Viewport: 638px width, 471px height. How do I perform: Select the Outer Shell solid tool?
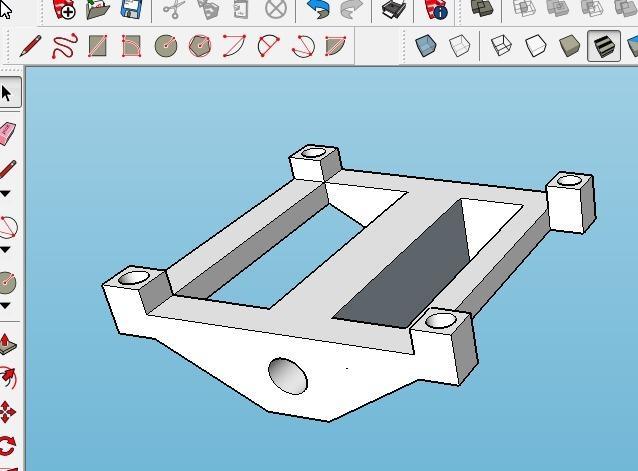coord(481,8)
